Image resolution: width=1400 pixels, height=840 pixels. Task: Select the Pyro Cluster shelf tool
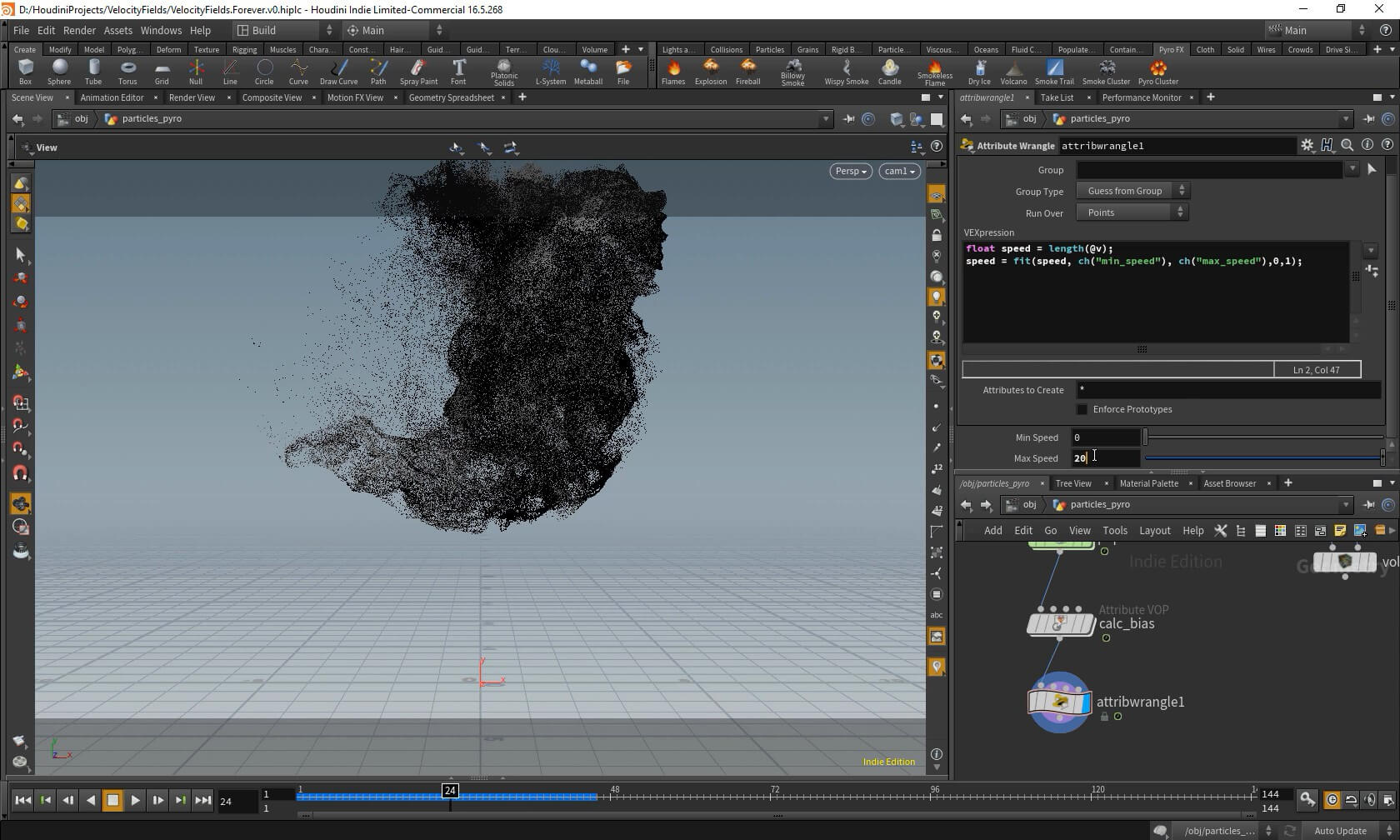click(x=1157, y=71)
